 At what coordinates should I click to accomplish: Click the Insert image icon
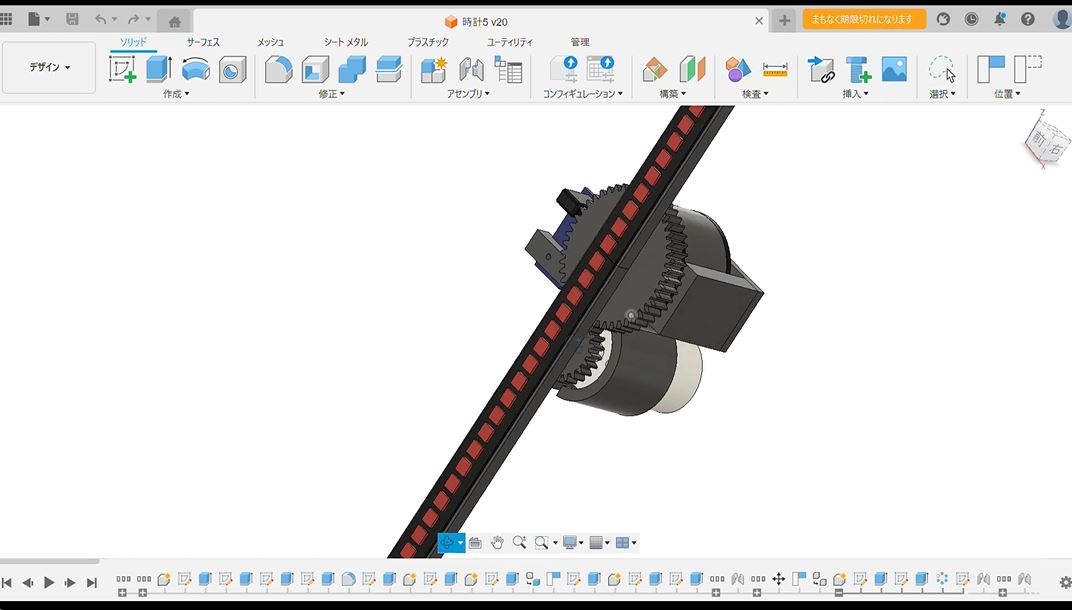click(x=894, y=69)
